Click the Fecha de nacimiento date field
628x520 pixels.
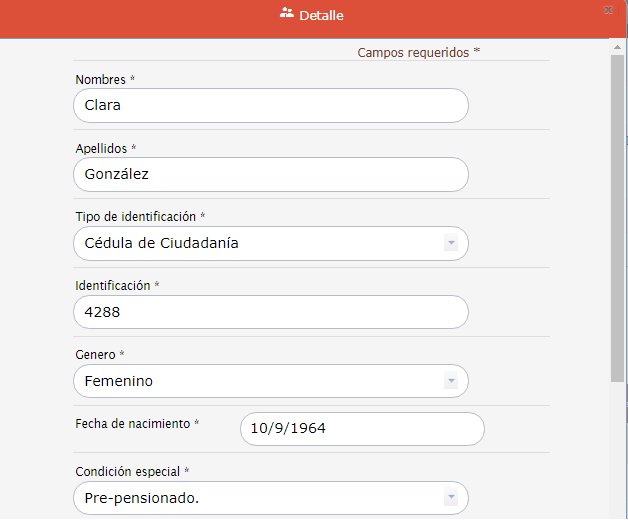[x=362, y=429]
